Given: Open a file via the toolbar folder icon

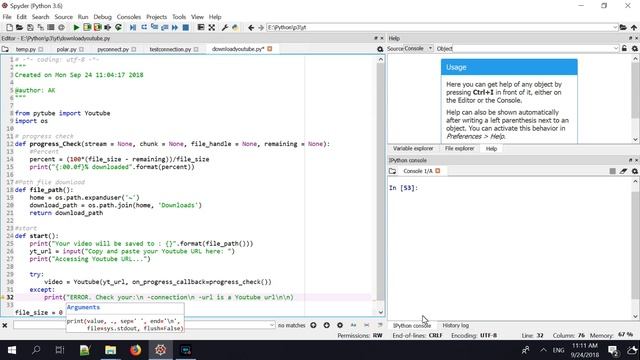Looking at the screenshot, I should pos(20,27).
